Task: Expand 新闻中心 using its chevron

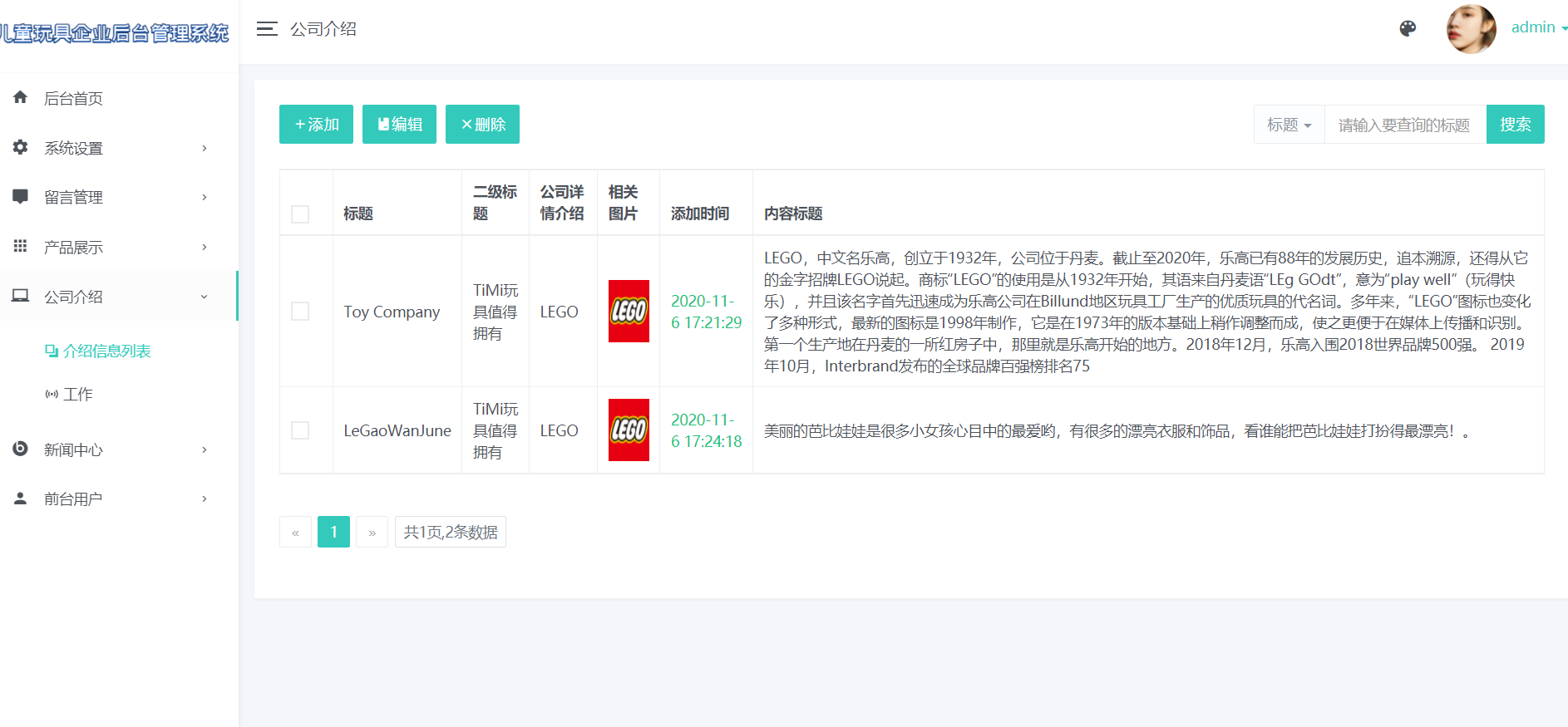Action: (205, 449)
